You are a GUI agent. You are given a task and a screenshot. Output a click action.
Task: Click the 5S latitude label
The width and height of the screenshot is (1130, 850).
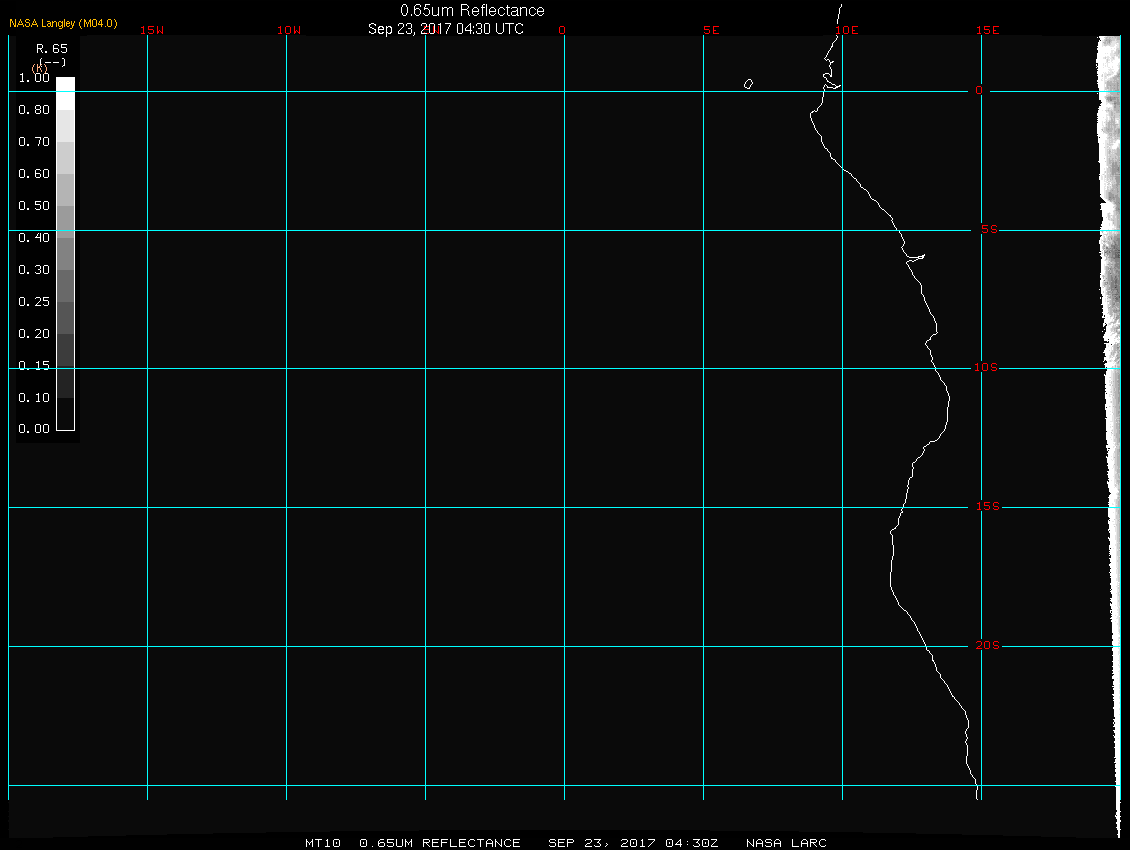pos(989,229)
